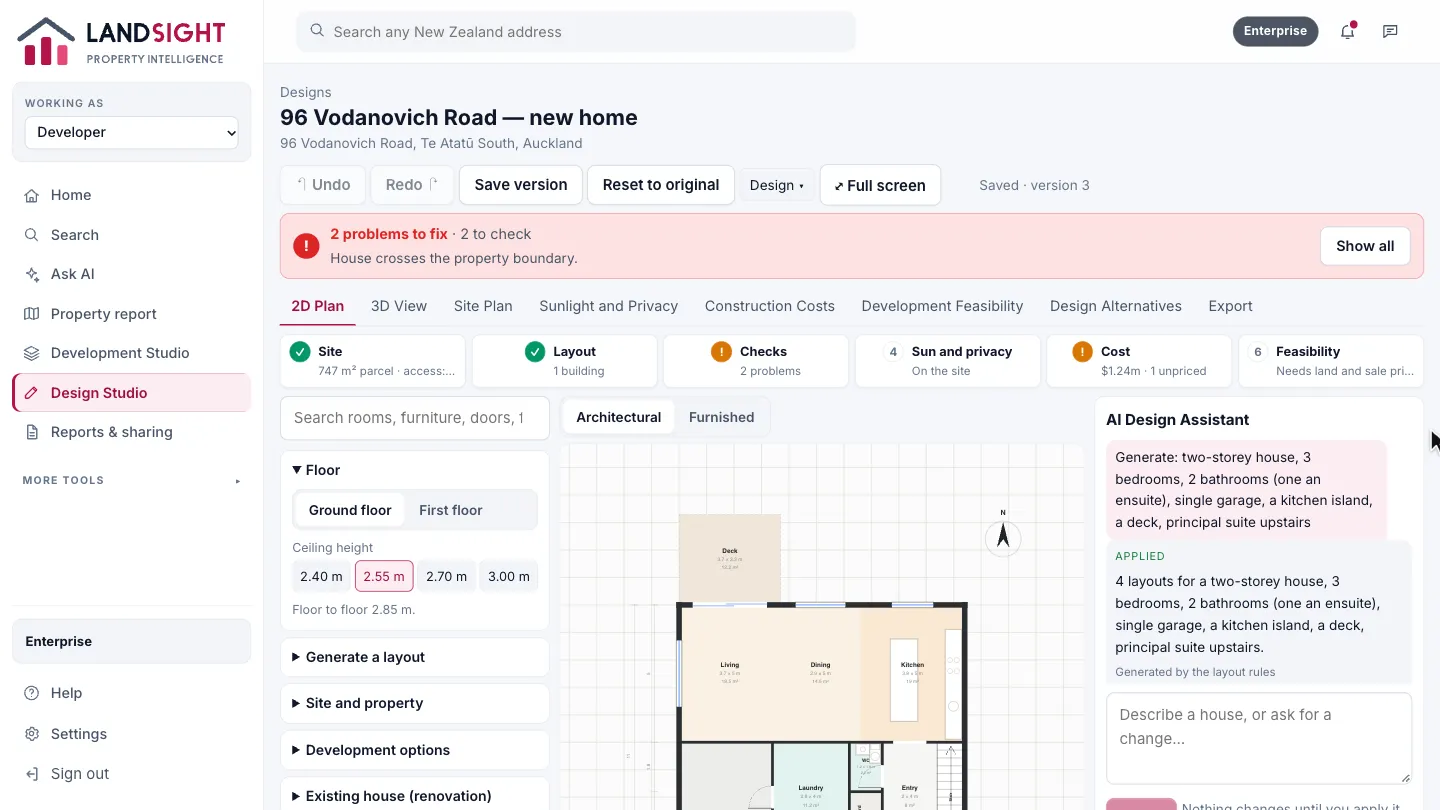
Task: Click the Settings gear icon
Action: [x=32, y=734]
